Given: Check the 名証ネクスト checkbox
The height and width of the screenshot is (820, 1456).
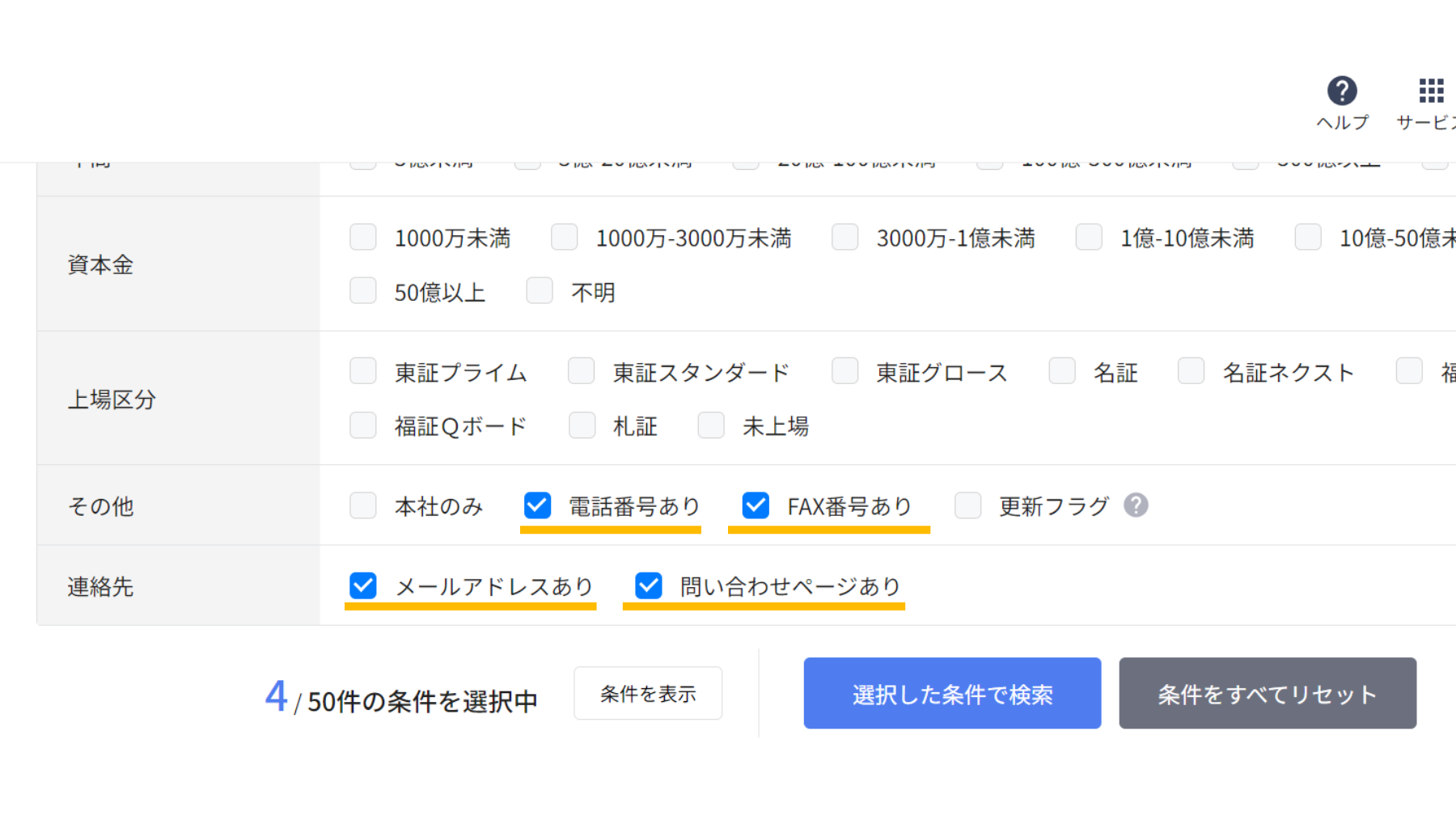Looking at the screenshot, I should click(x=1191, y=372).
